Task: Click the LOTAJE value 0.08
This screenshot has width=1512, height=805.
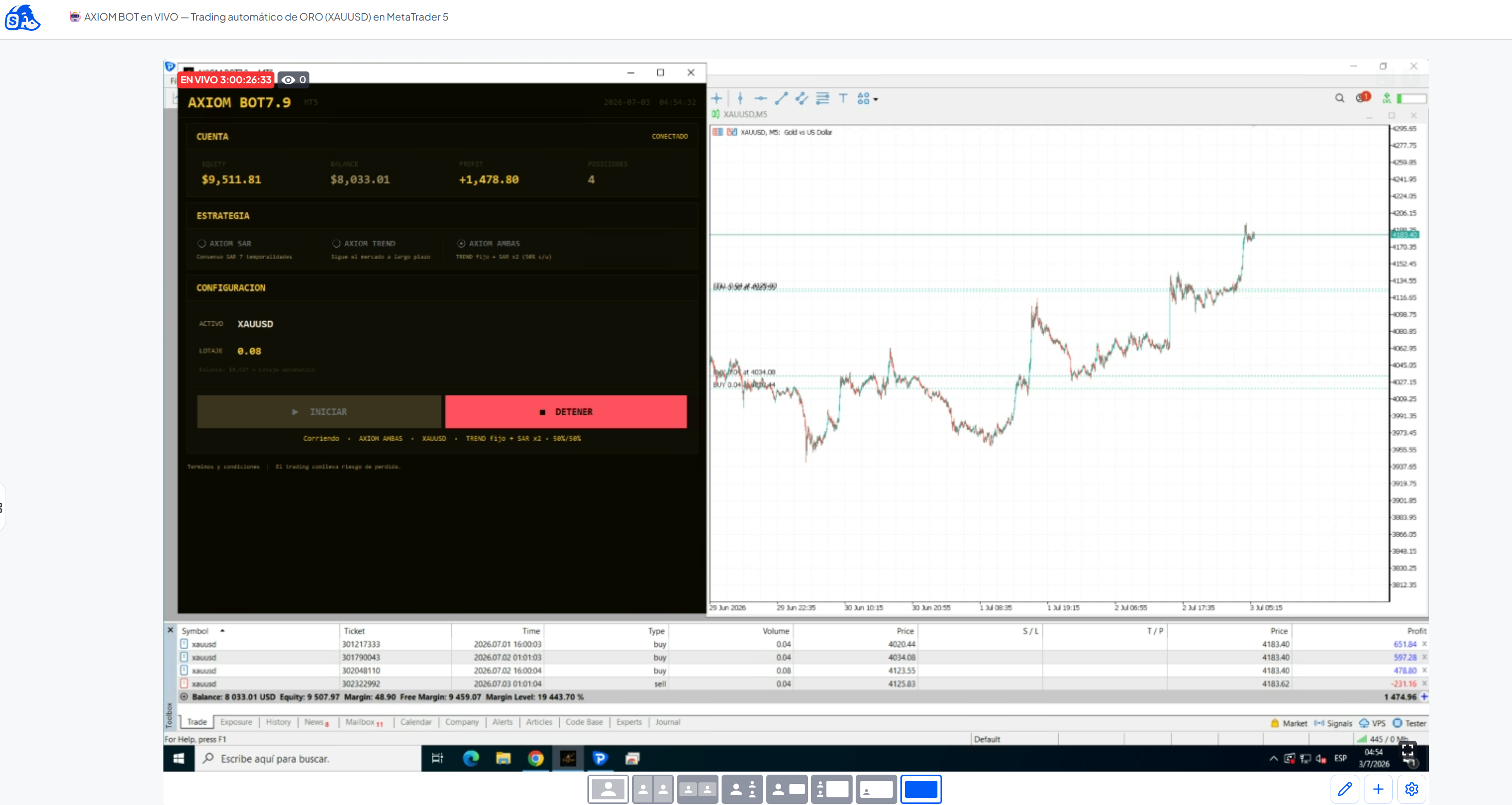Action: point(249,351)
